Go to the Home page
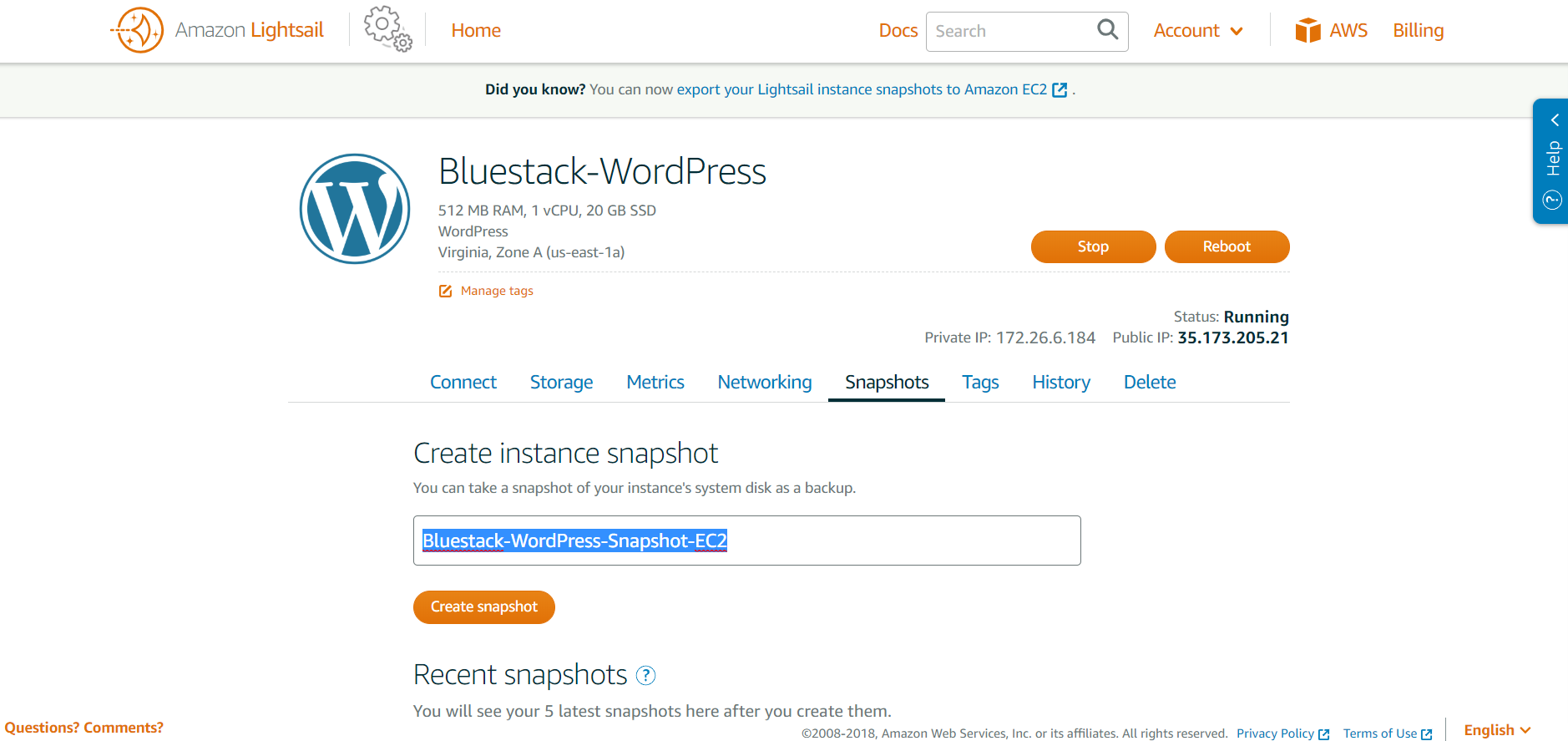This screenshot has height=741, width=1568. pyautogui.click(x=476, y=31)
